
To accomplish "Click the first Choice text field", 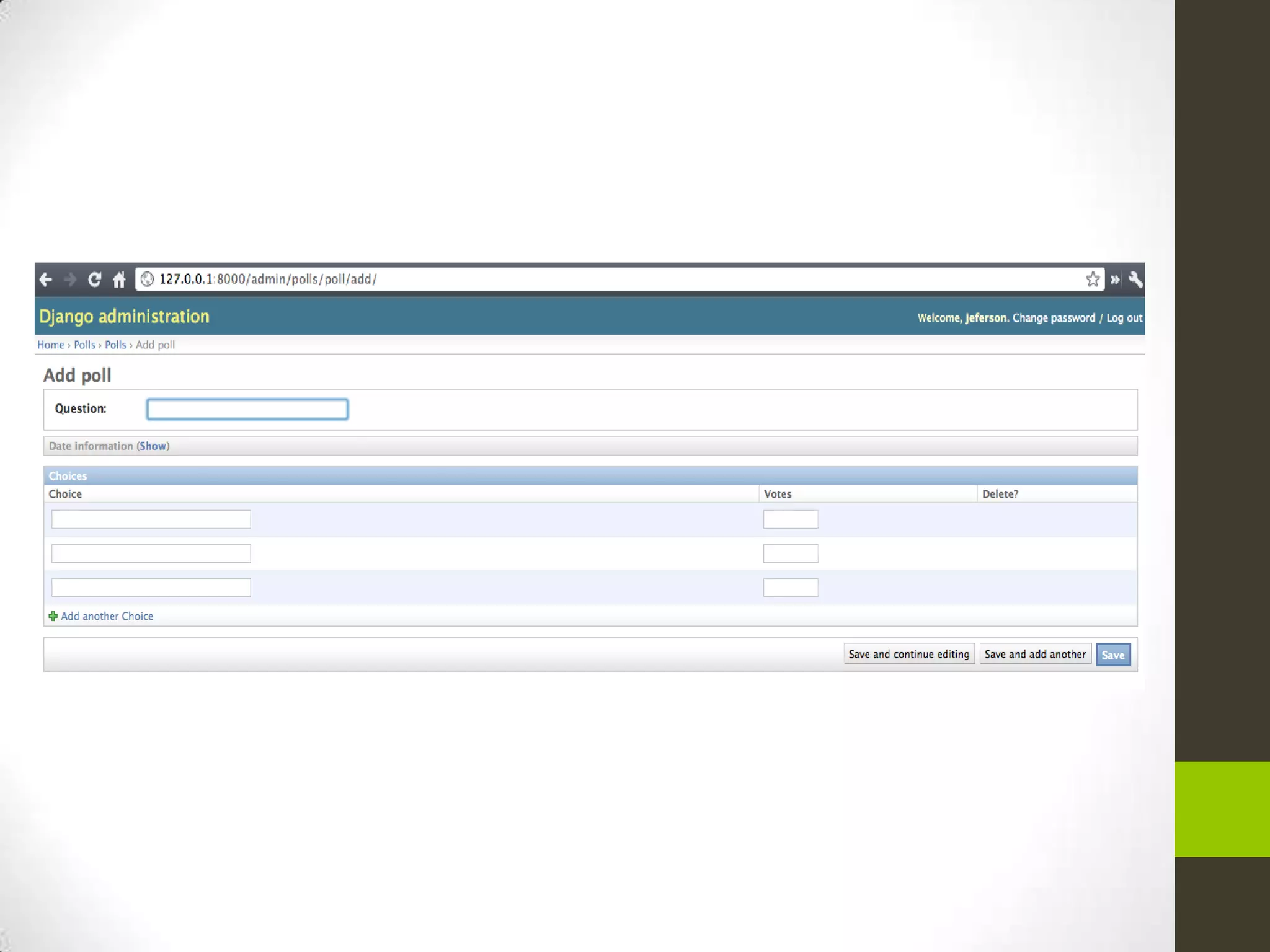I will tap(151, 519).
